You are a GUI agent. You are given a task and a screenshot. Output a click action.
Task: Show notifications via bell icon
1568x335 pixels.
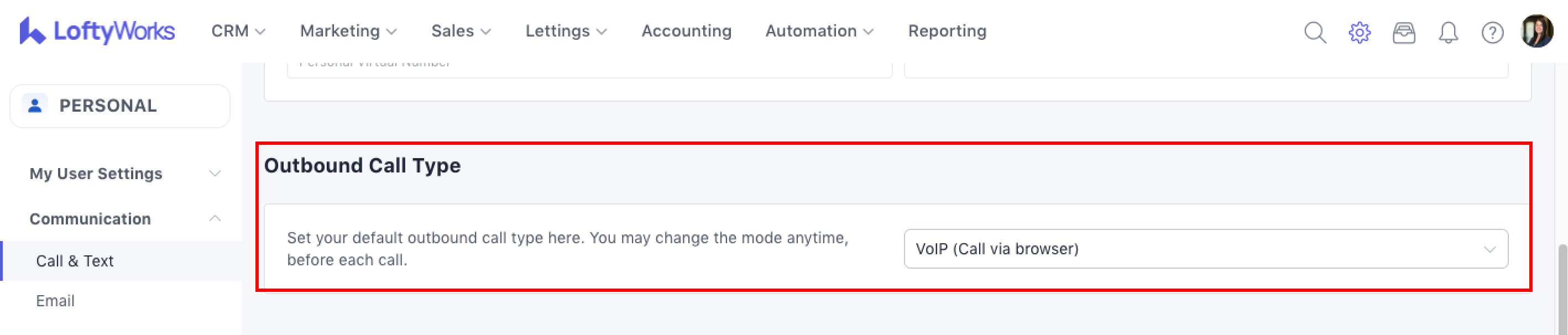(1448, 32)
